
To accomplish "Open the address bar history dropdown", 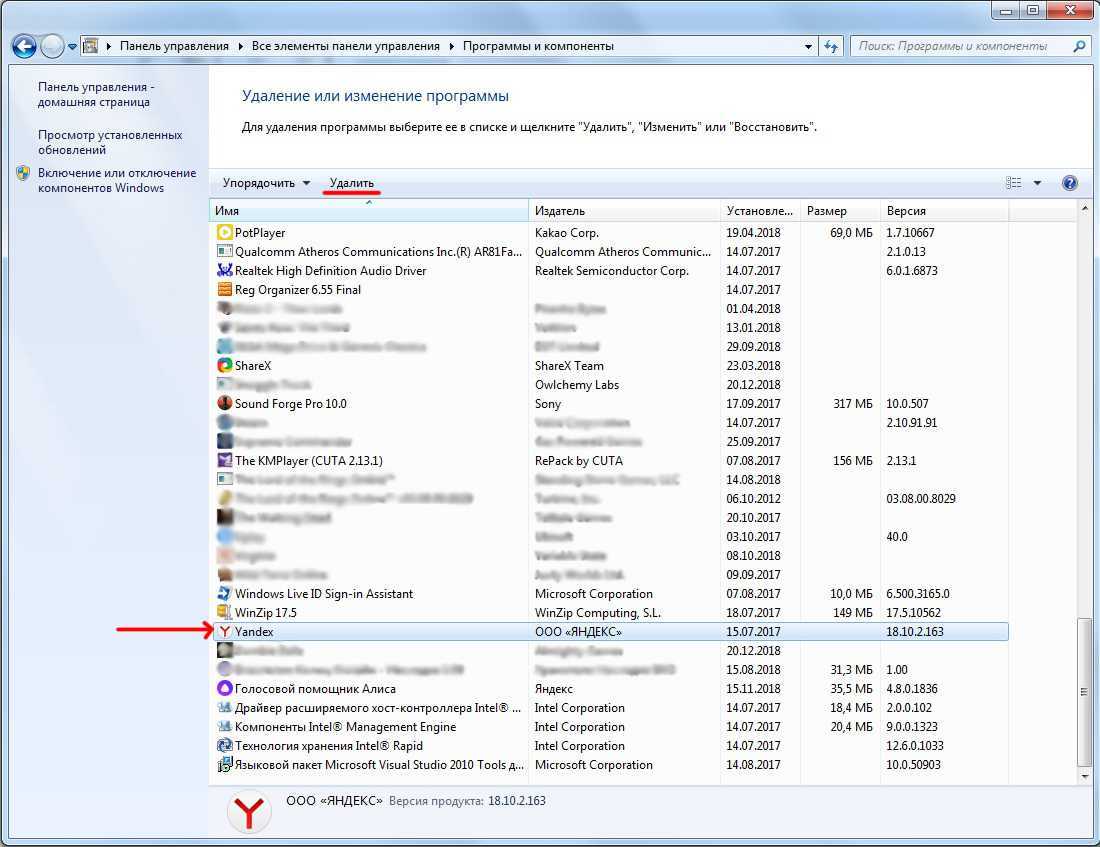I will click(808, 46).
